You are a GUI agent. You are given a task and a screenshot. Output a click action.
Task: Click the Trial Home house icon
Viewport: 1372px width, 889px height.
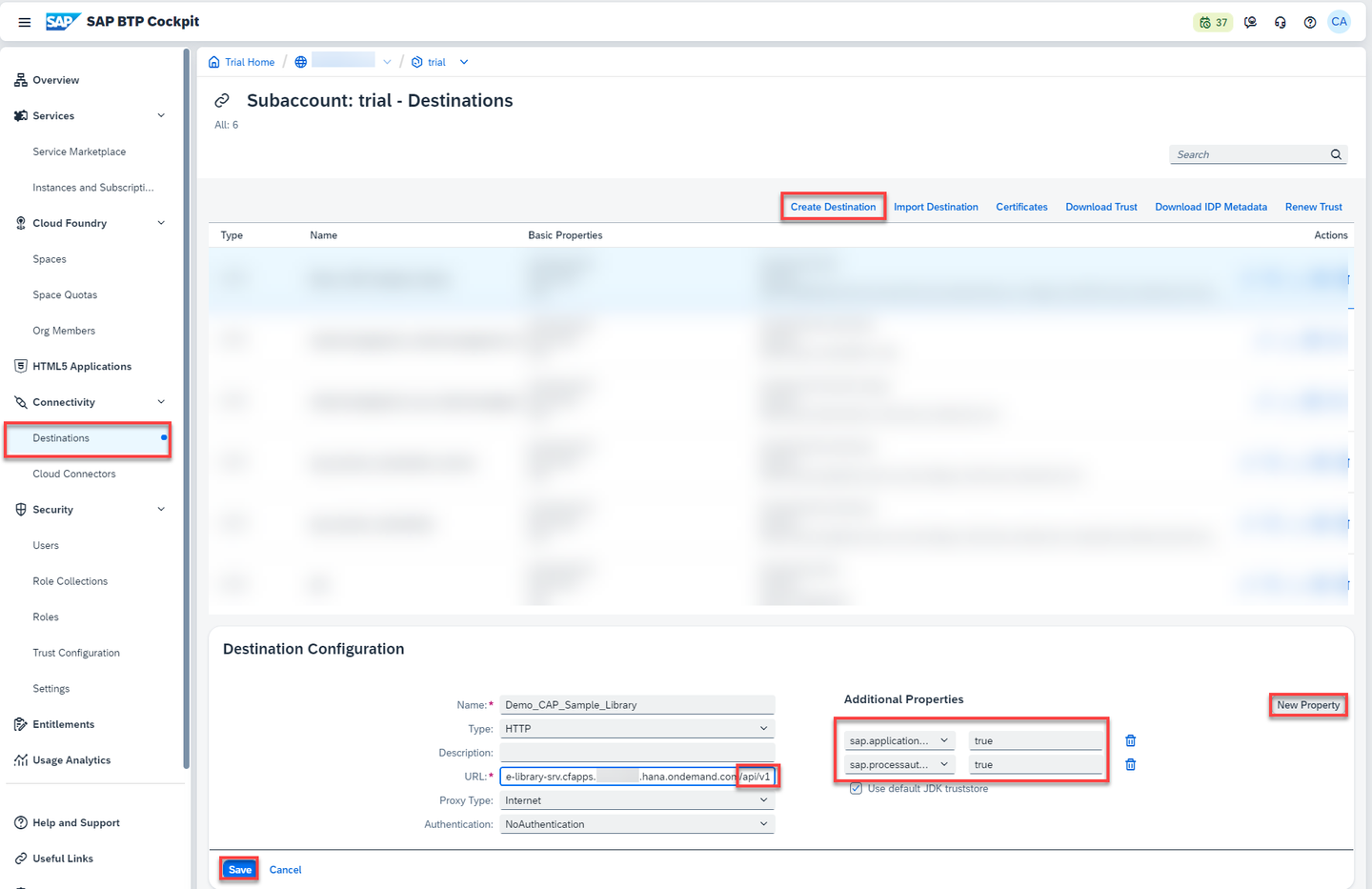[x=214, y=62]
